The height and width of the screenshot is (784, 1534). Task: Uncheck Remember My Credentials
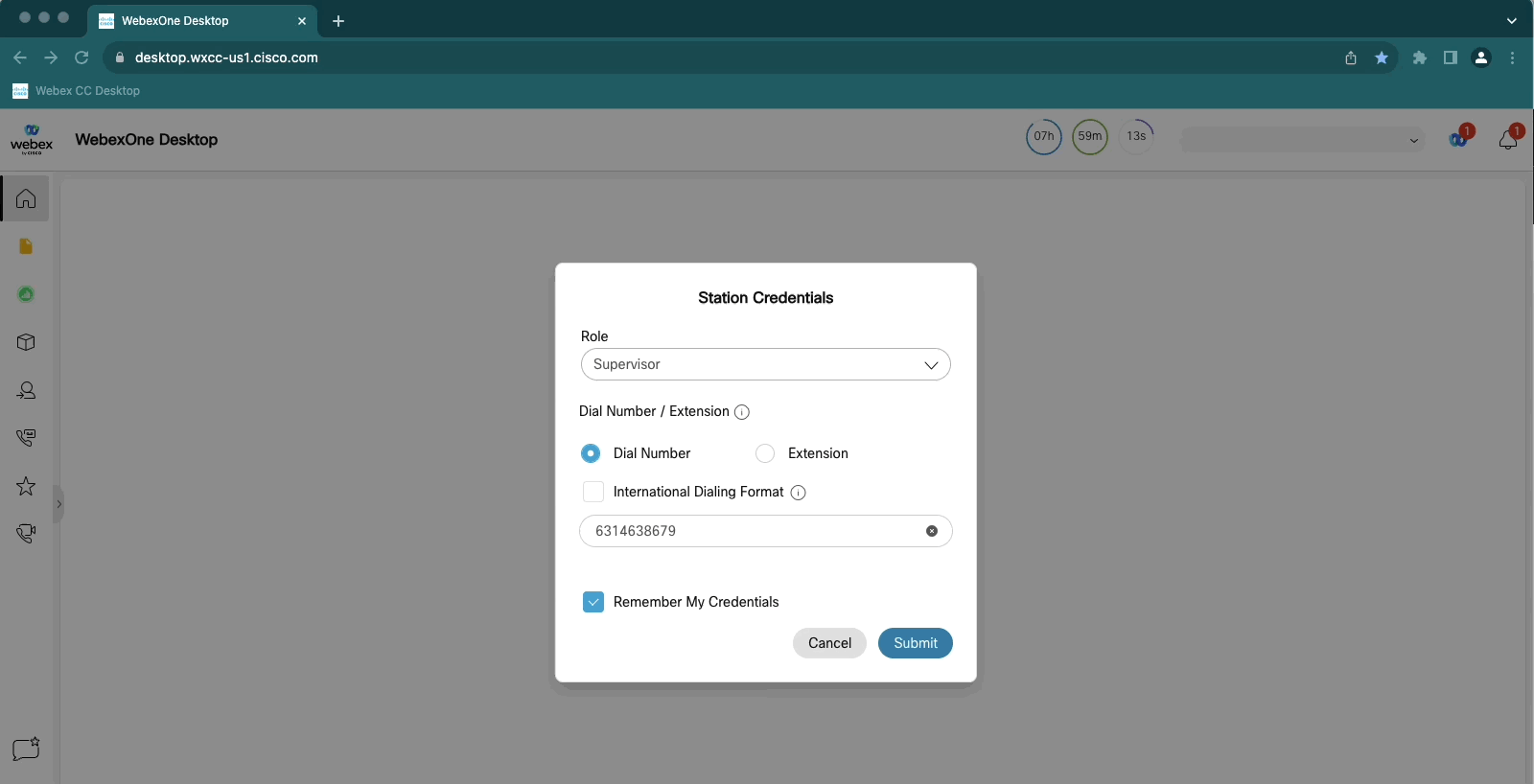(593, 602)
